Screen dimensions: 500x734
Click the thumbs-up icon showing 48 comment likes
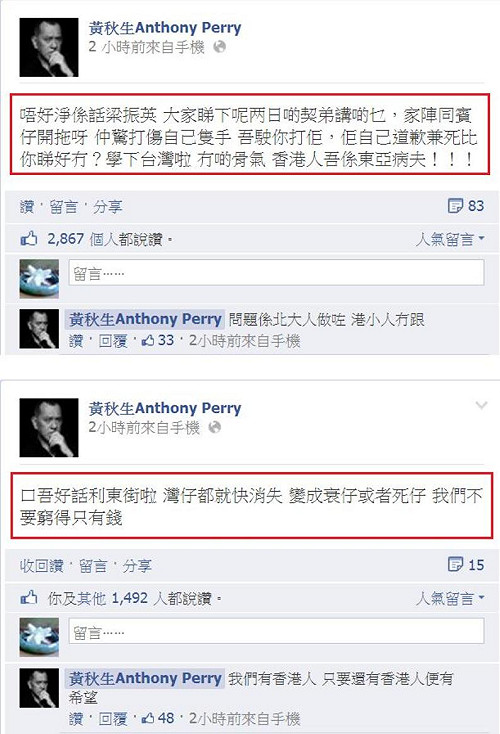click(x=148, y=718)
